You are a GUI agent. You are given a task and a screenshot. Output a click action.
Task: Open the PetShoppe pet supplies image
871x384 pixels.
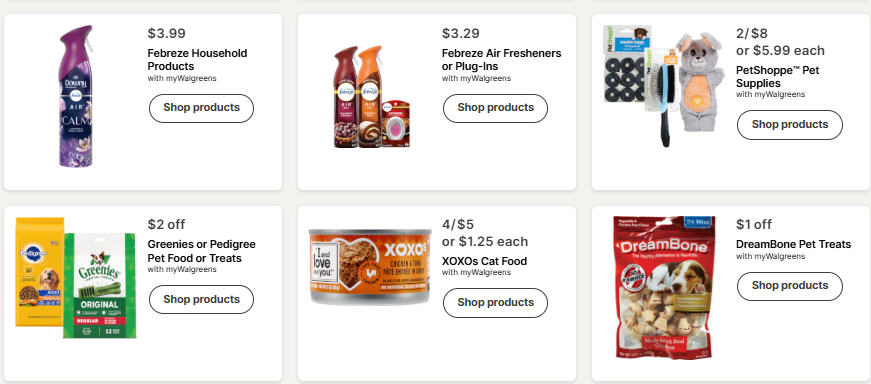[x=664, y=86]
